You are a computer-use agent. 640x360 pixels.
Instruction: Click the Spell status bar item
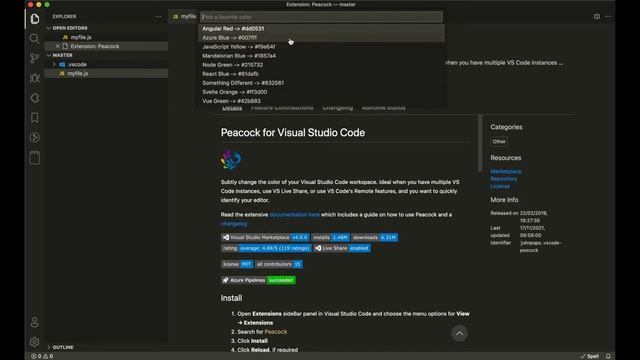pos(589,356)
